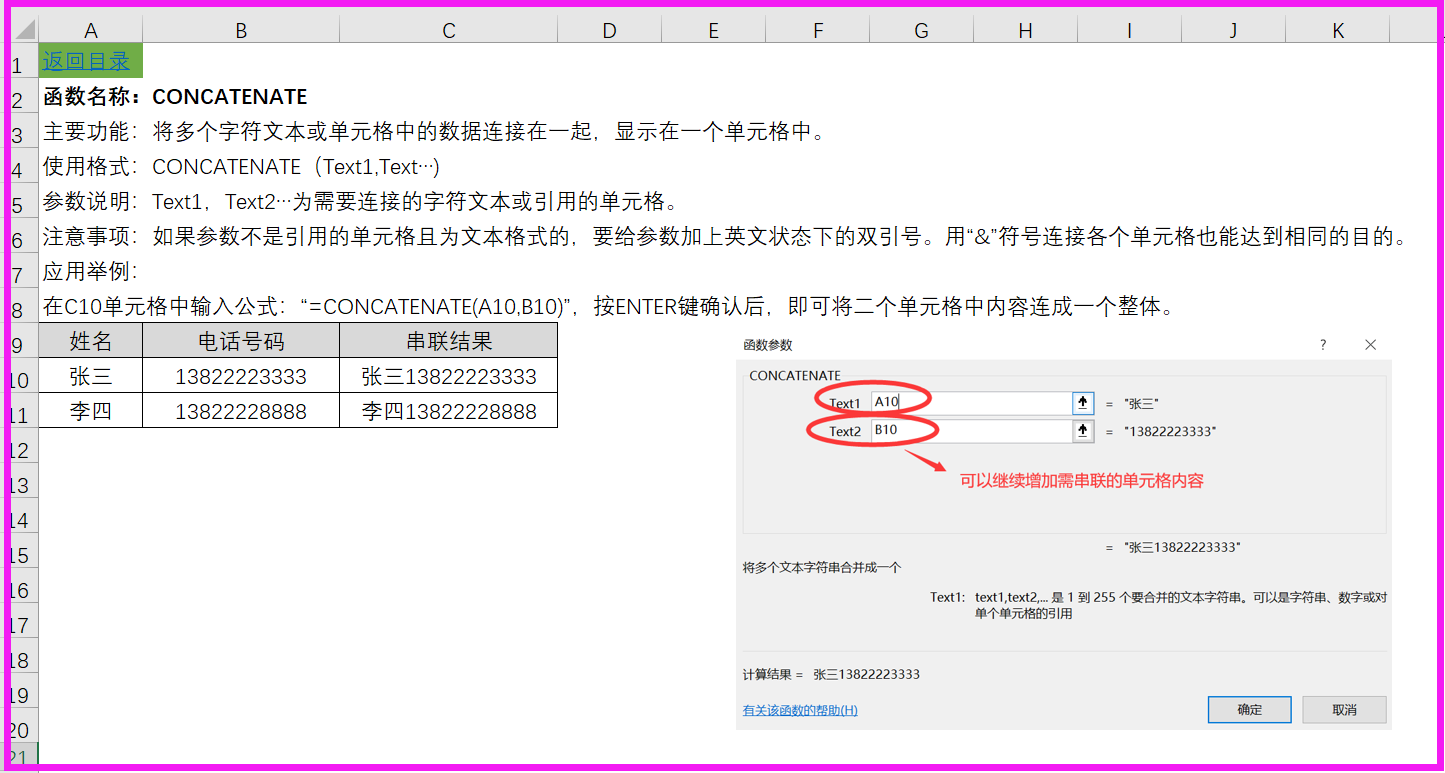Click the Text2 range selector icon

click(1082, 431)
